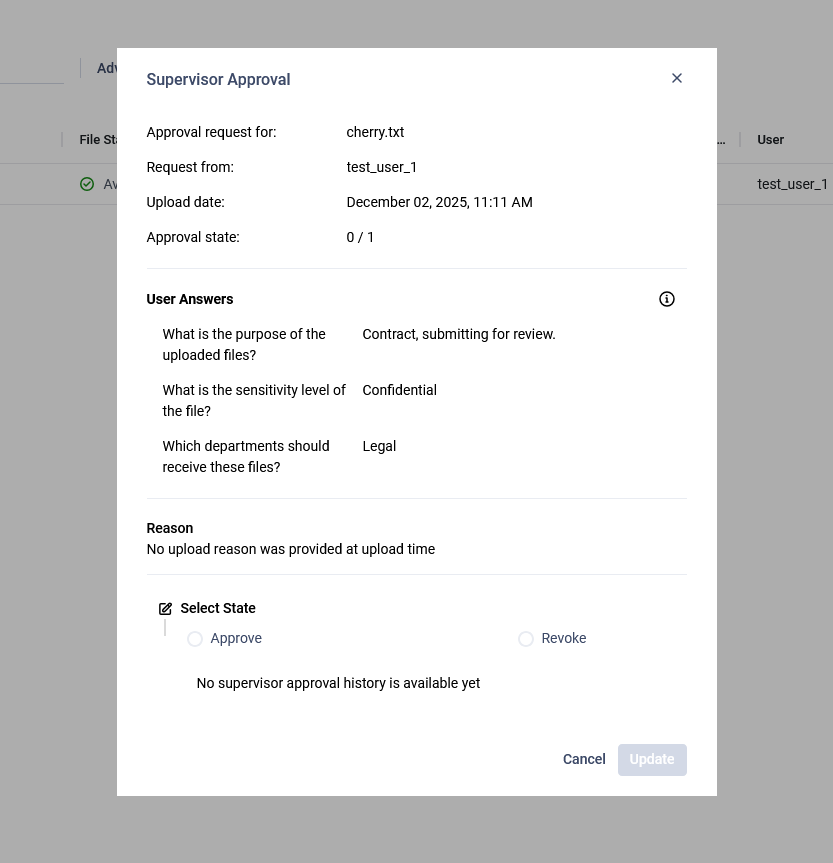Viewport: 833px width, 863px height.
Task: Click the info icon beside User Answers
Action: 666,299
